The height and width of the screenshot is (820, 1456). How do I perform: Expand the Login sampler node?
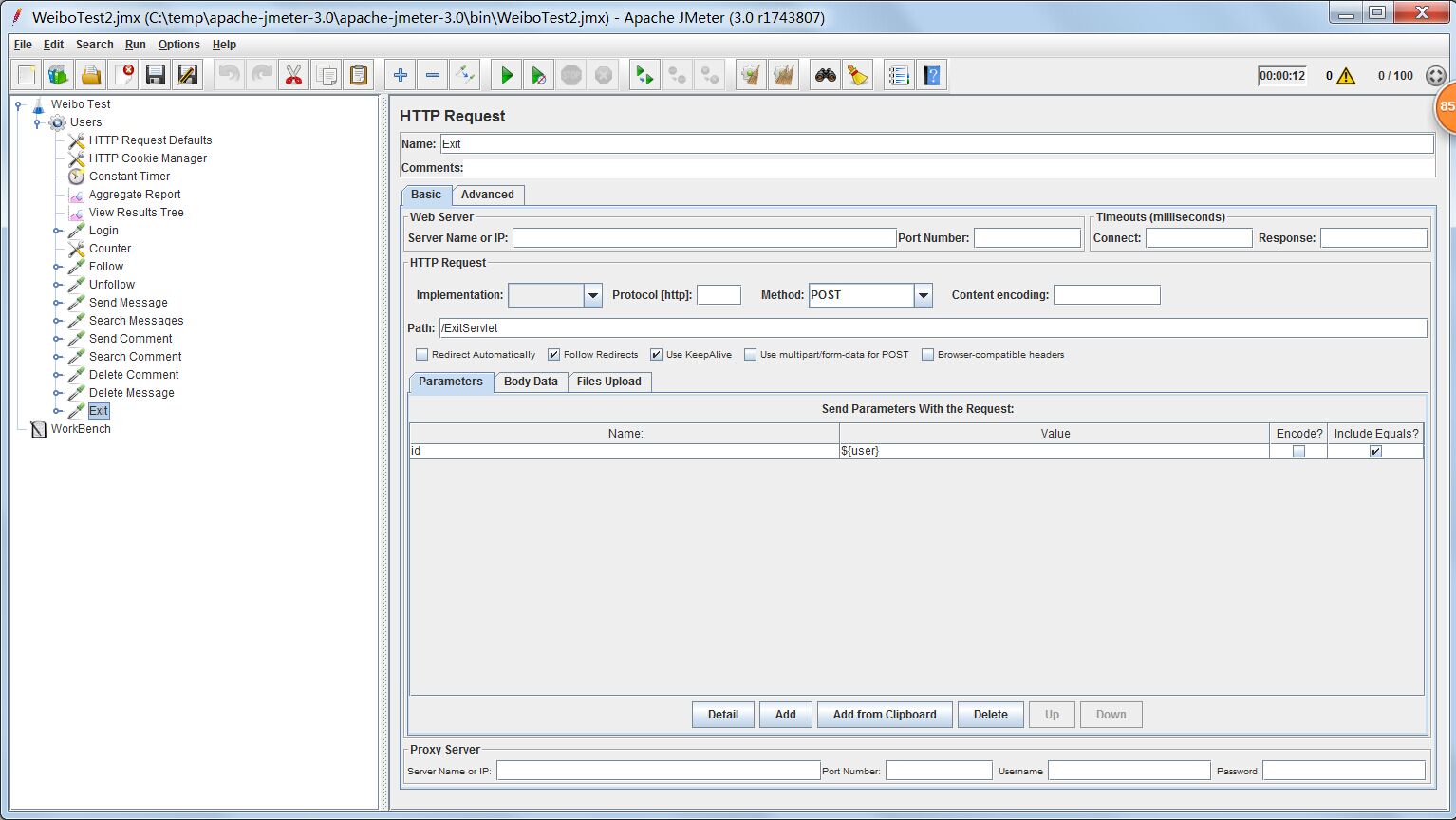[58, 231]
